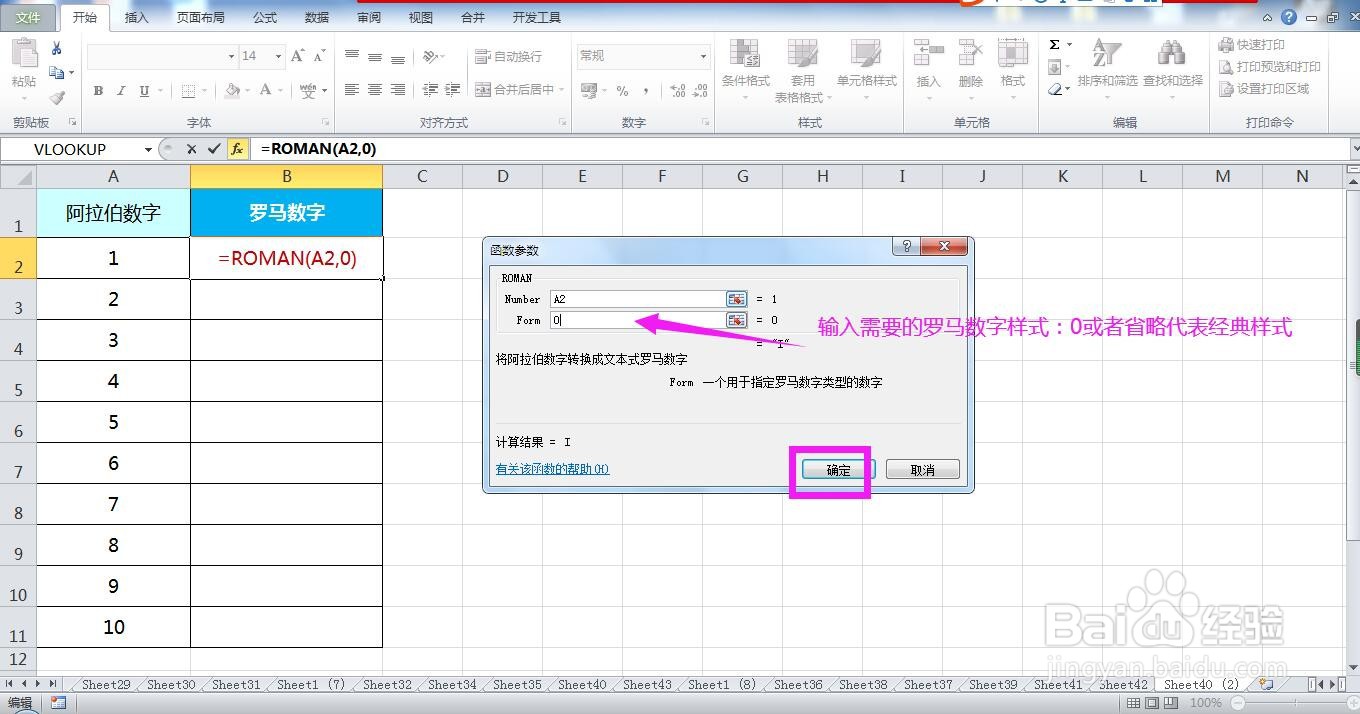The height and width of the screenshot is (714, 1360).
Task: Click the collapse-dialog icon beside the Form field
Action: (x=736, y=320)
